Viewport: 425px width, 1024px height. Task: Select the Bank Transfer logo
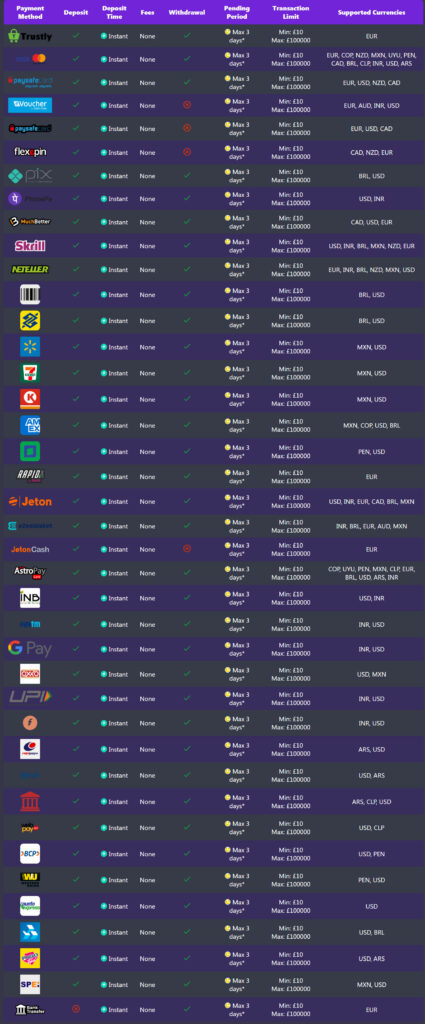pyautogui.click(x=30, y=1009)
